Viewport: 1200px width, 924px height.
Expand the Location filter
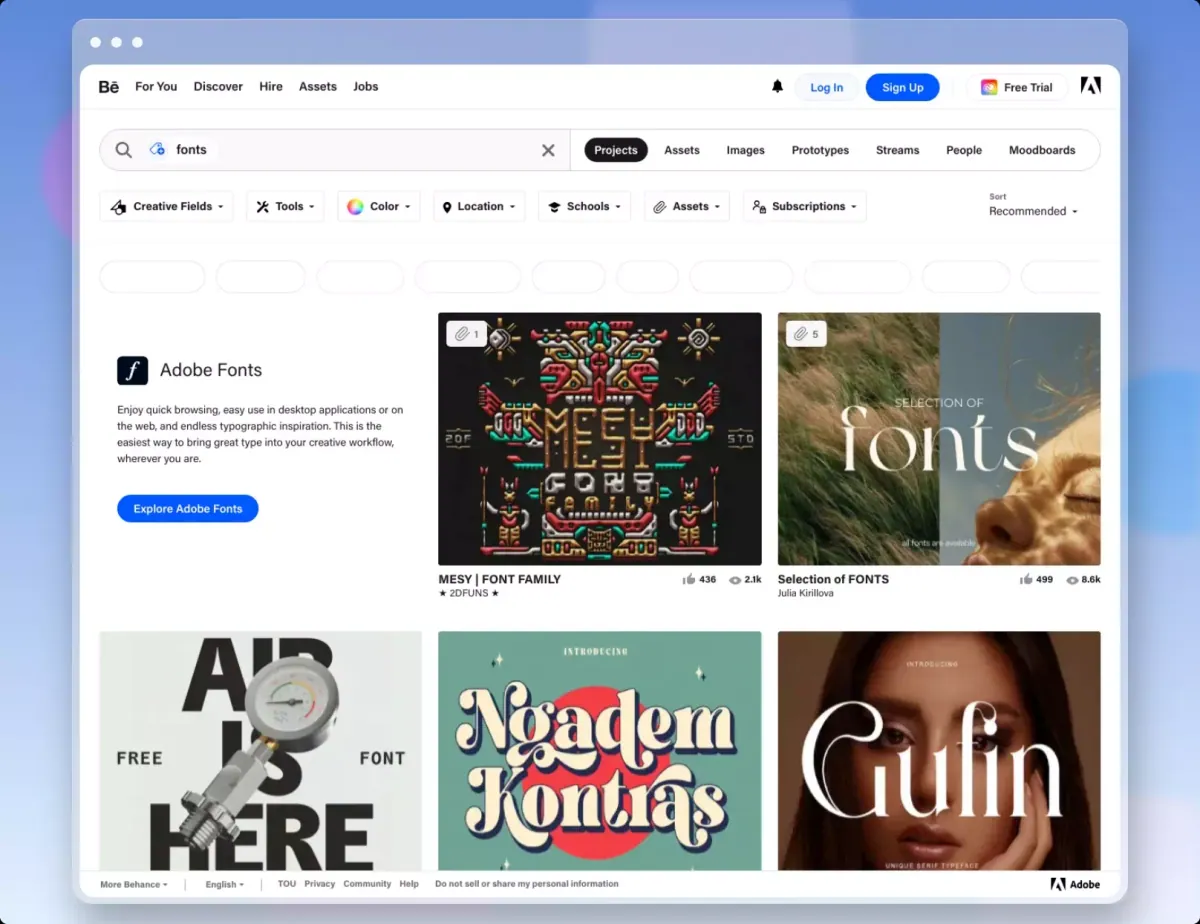tap(479, 206)
